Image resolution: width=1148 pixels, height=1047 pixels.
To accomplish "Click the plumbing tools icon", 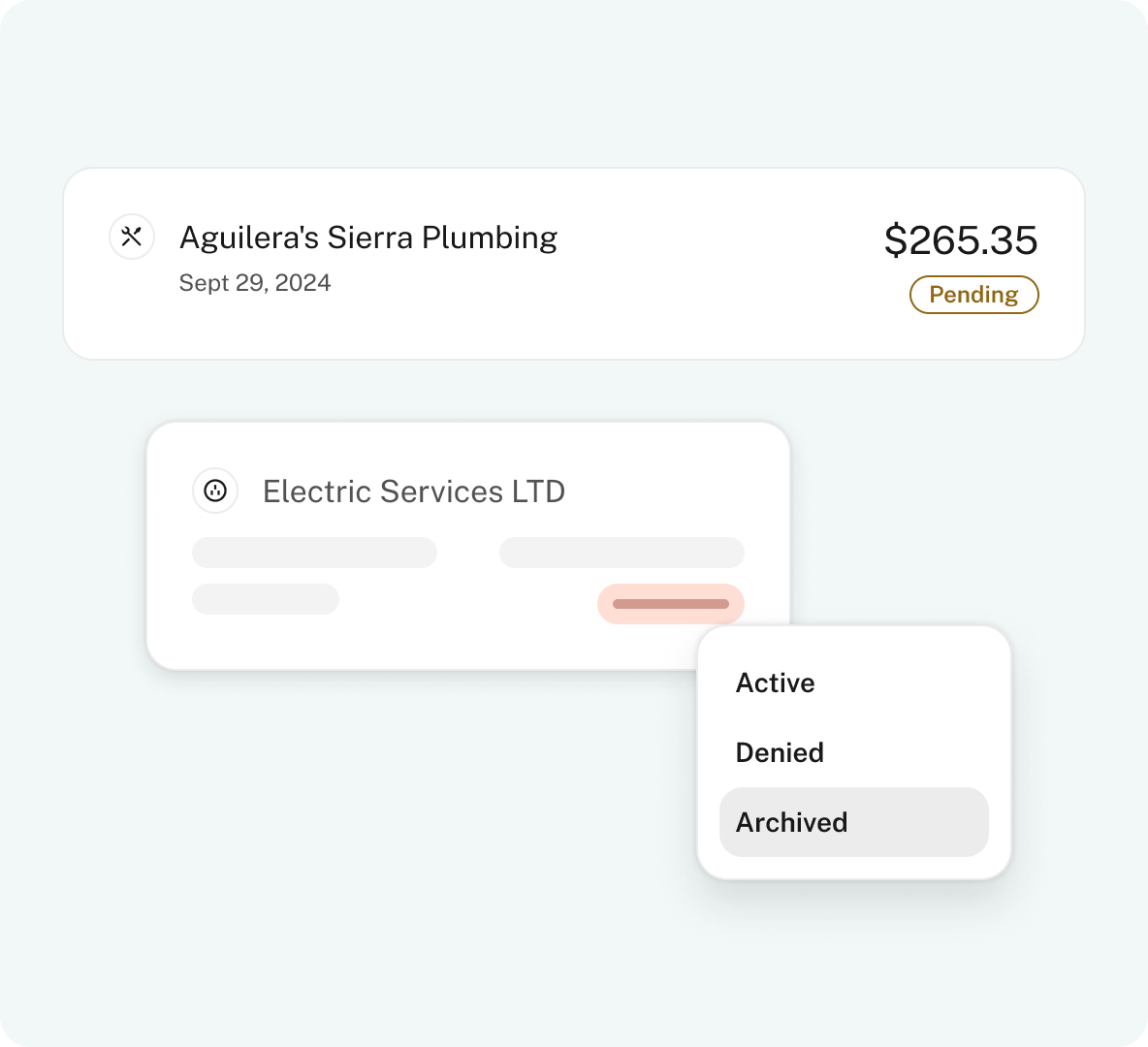I will click(132, 237).
